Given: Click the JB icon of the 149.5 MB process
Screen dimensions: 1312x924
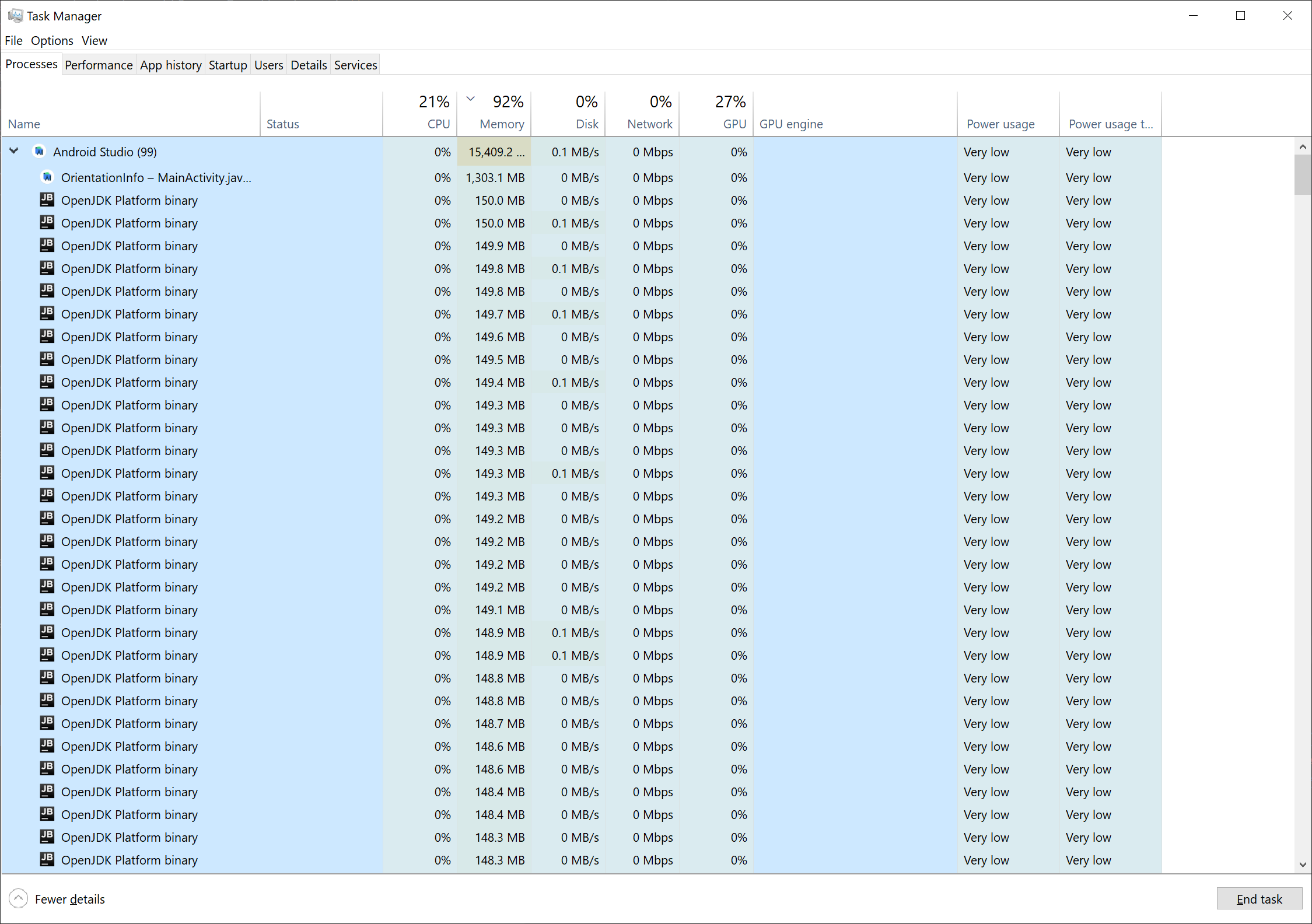Looking at the screenshot, I should tap(47, 359).
